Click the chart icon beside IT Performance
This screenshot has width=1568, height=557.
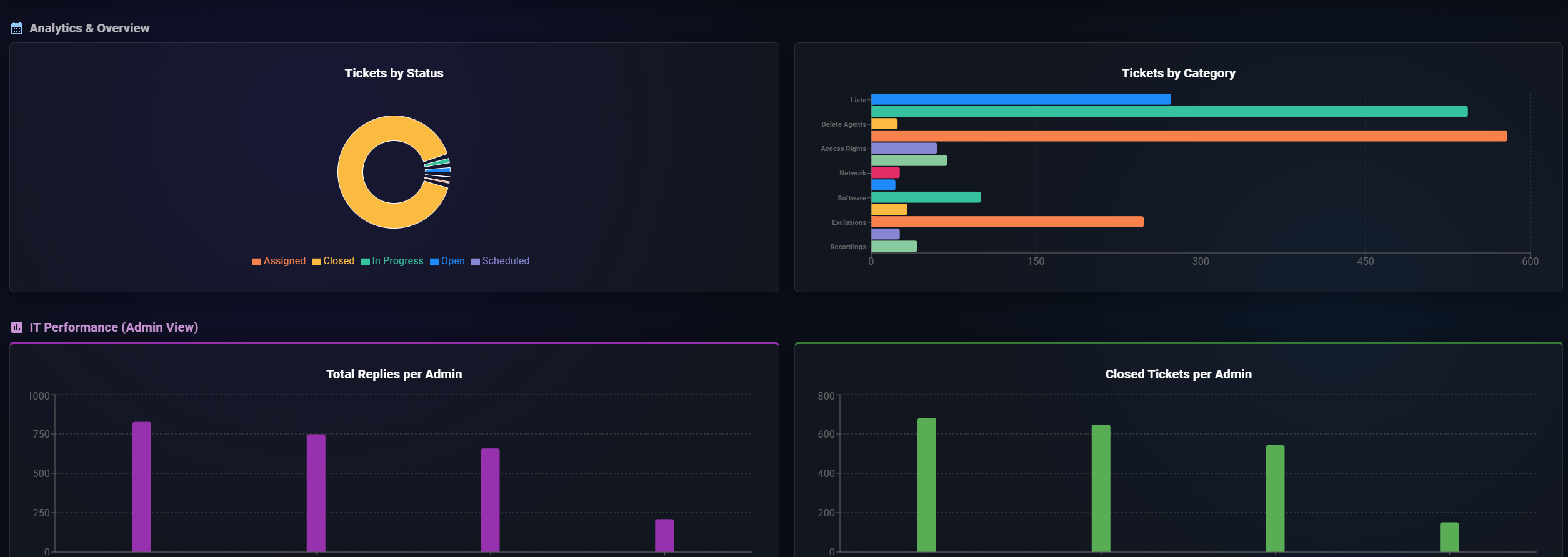point(17,327)
